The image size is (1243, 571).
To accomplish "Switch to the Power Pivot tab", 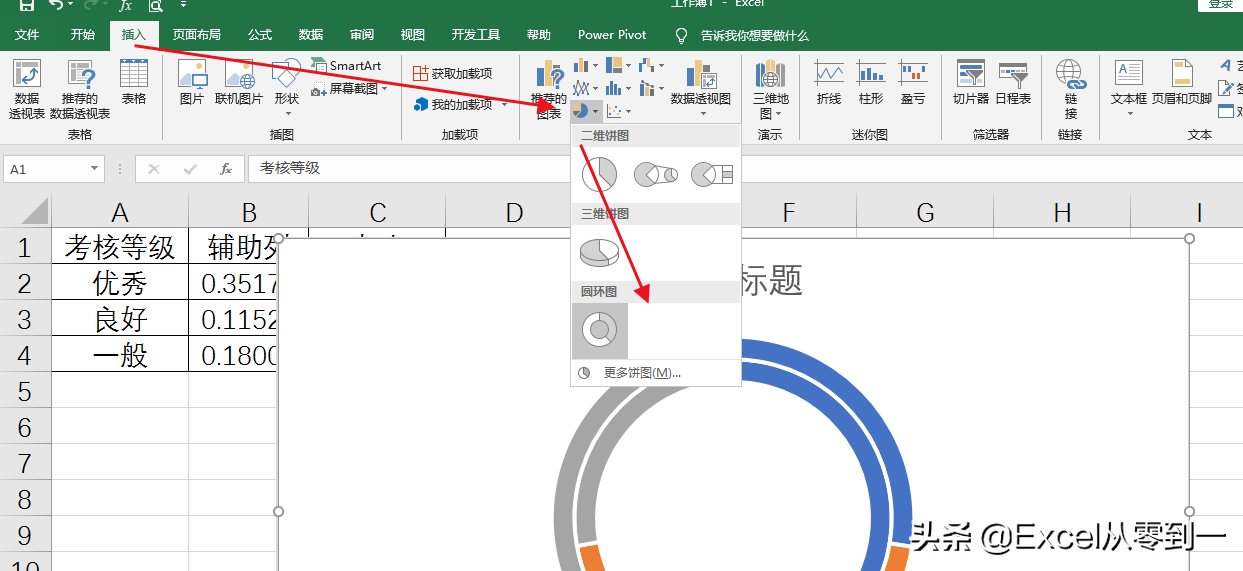I will click(x=612, y=35).
